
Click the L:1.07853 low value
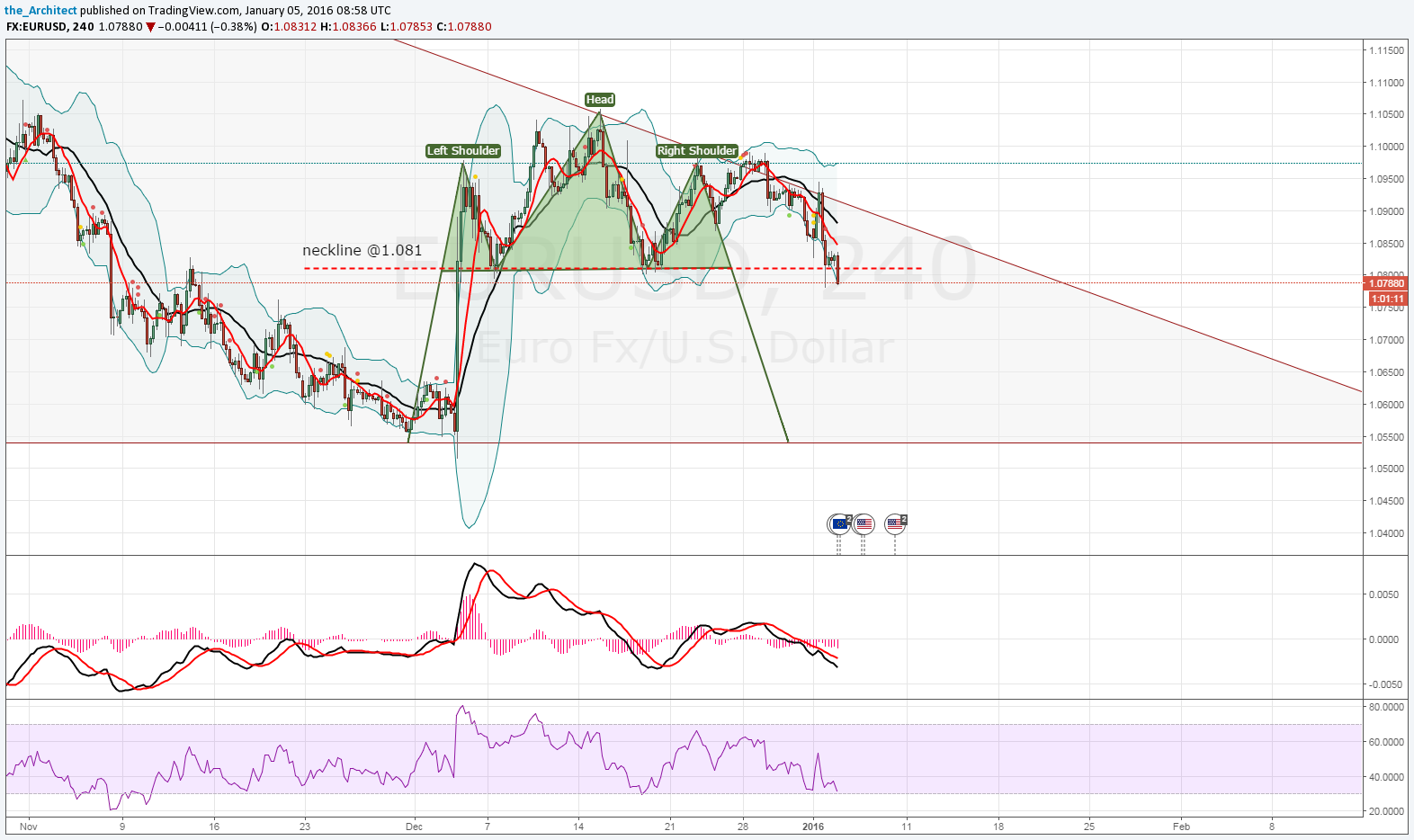tap(407, 27)
